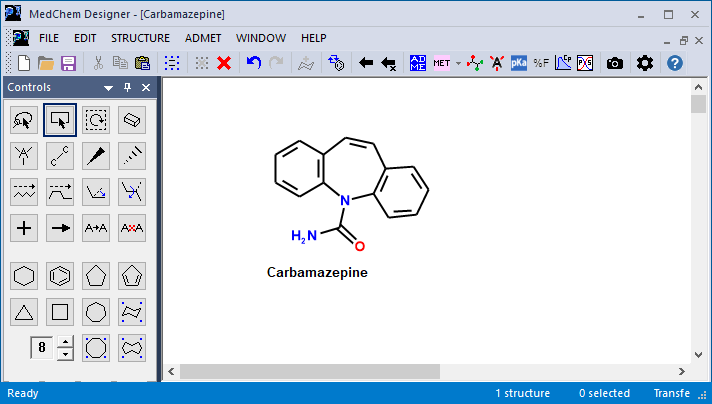Pick the cyclopentadiene ring template
Image resolution: width=712 pixels, height=404 pixels.
(132, 276)
